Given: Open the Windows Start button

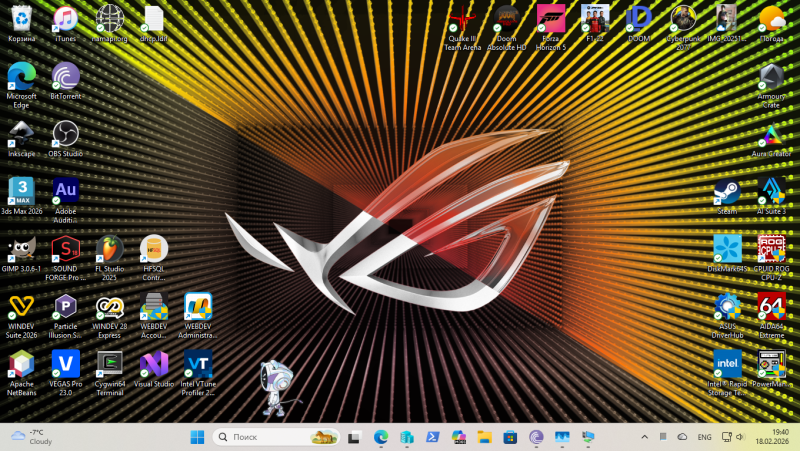Looking at the screenshot, I should point(197,437).
